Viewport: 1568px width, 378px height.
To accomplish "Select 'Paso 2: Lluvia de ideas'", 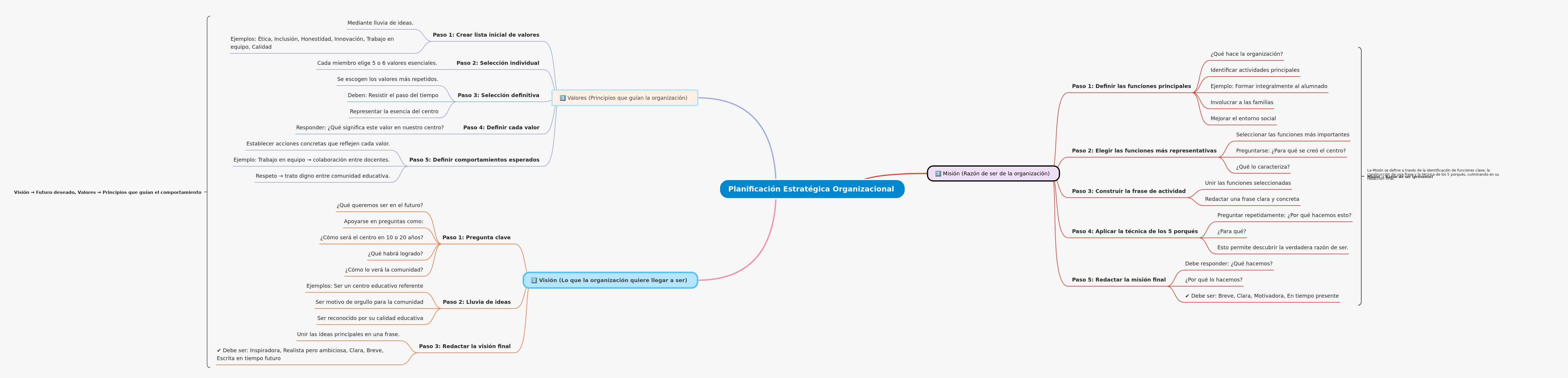I will click(476, 302).
